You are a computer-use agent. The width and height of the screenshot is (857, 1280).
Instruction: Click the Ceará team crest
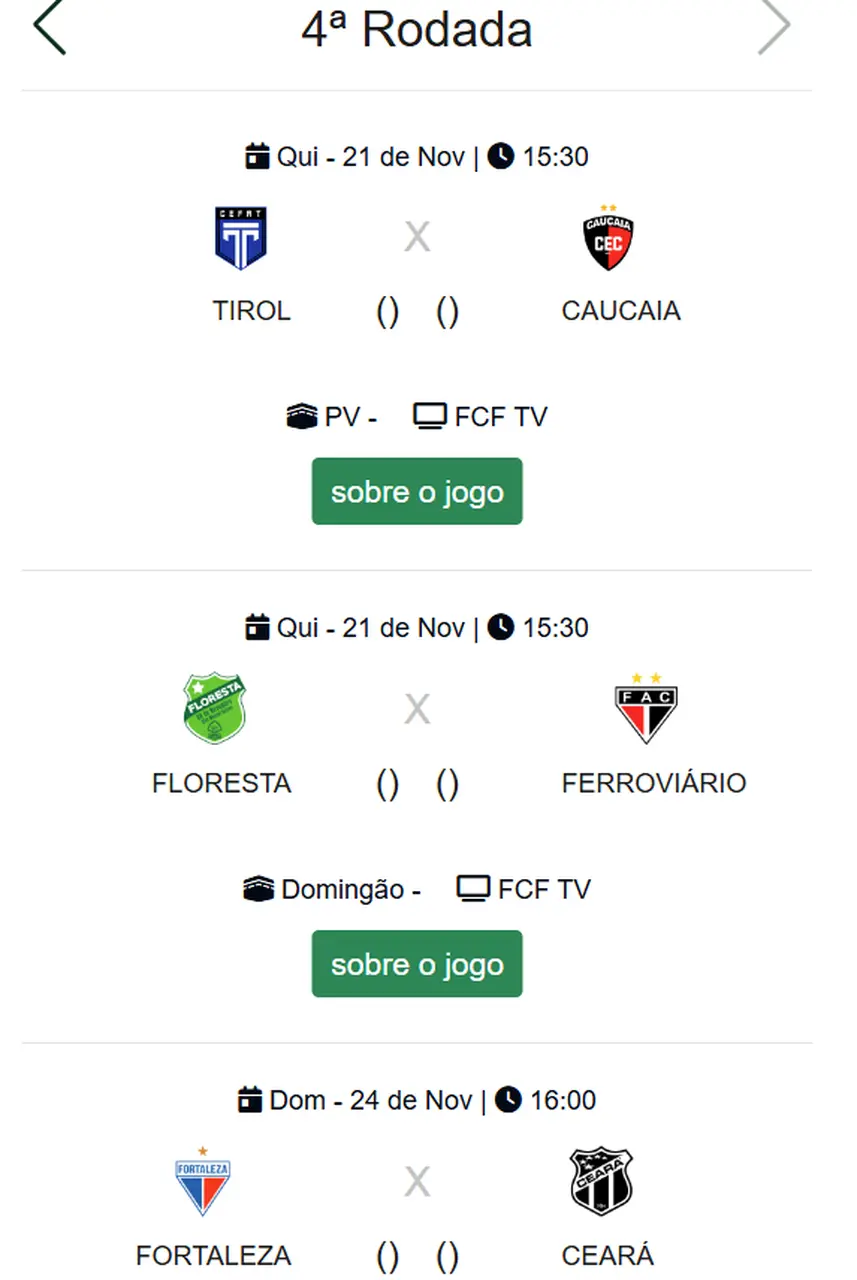click(601, 1181)
